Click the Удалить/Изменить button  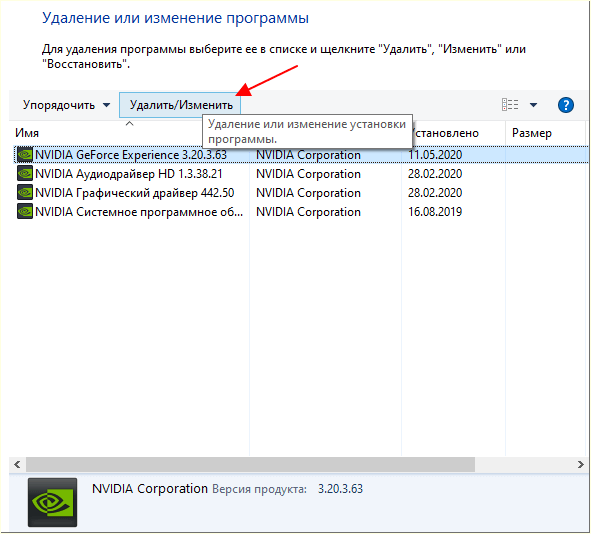point(180,105)
